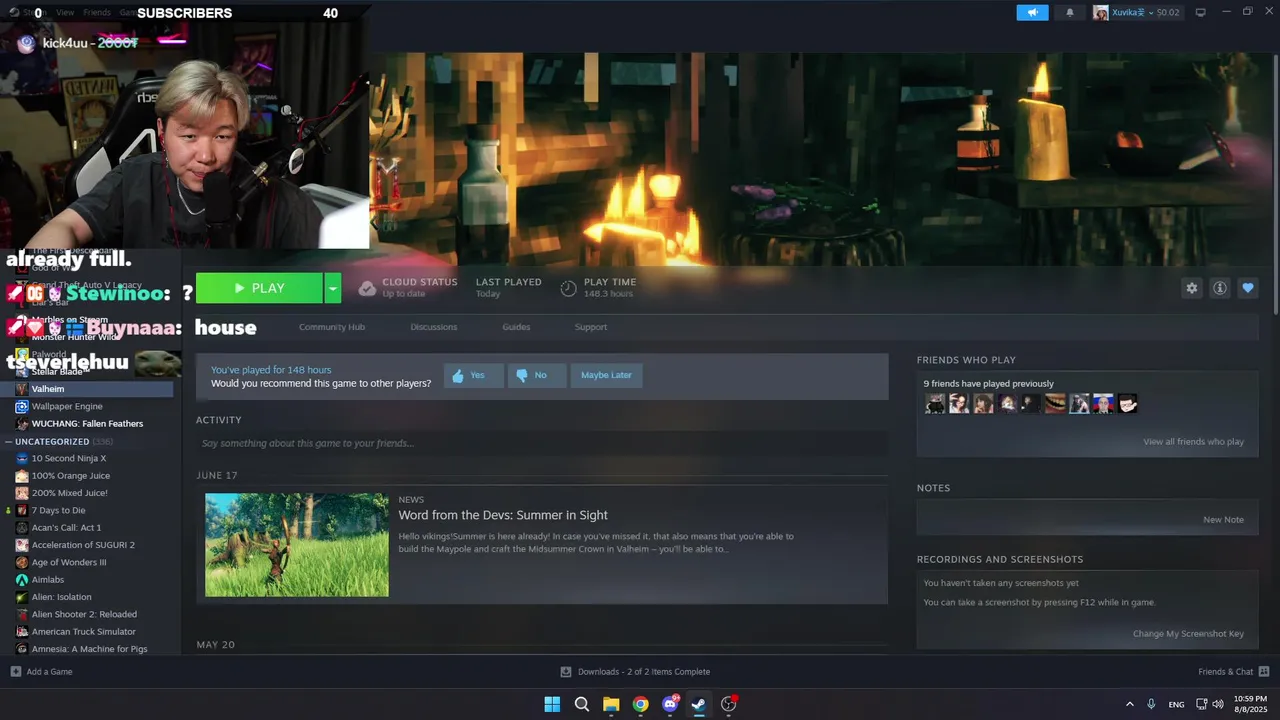Click the Xuvika profile avatar
The height and width of the screenshot is (720, 1280).
pos(1101,12)
